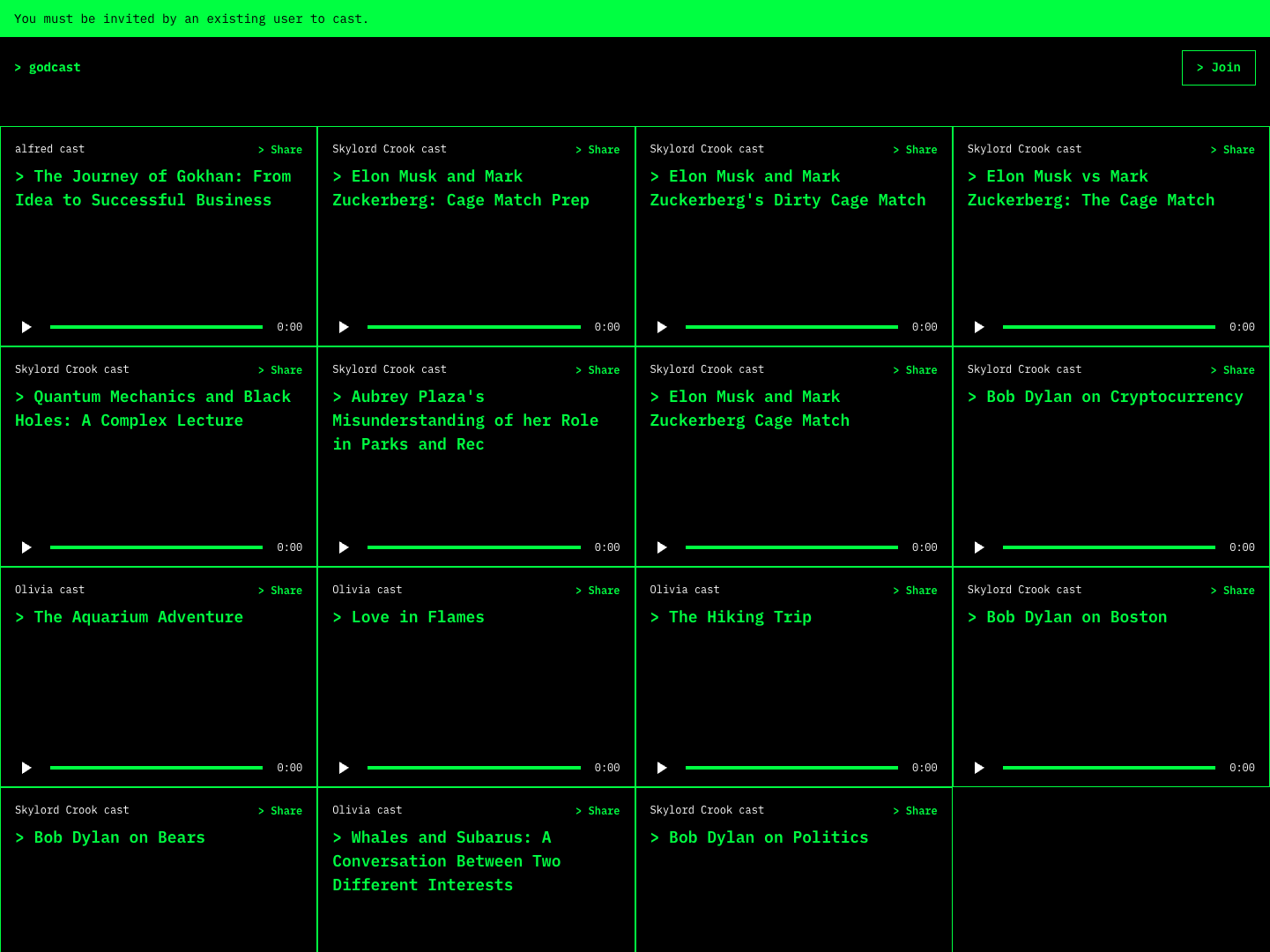Play "The Aquarium Adventure" episode
The image size is (1270, 952).
pyautogui.click(x=26, y=767)
